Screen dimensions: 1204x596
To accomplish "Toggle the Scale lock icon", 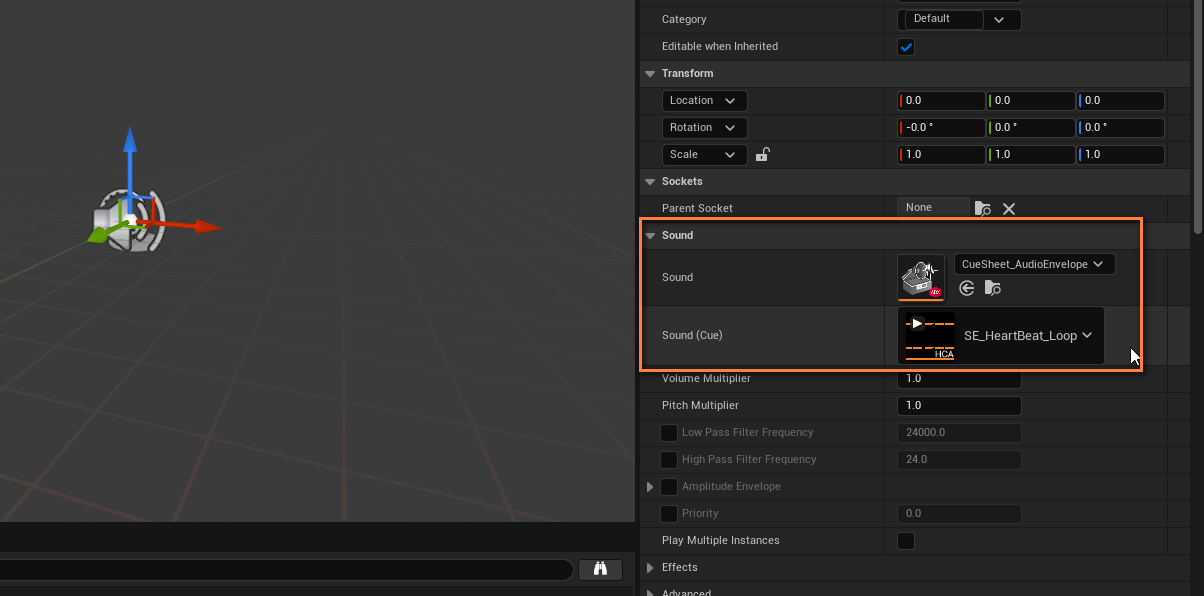I will coord(762,155).
